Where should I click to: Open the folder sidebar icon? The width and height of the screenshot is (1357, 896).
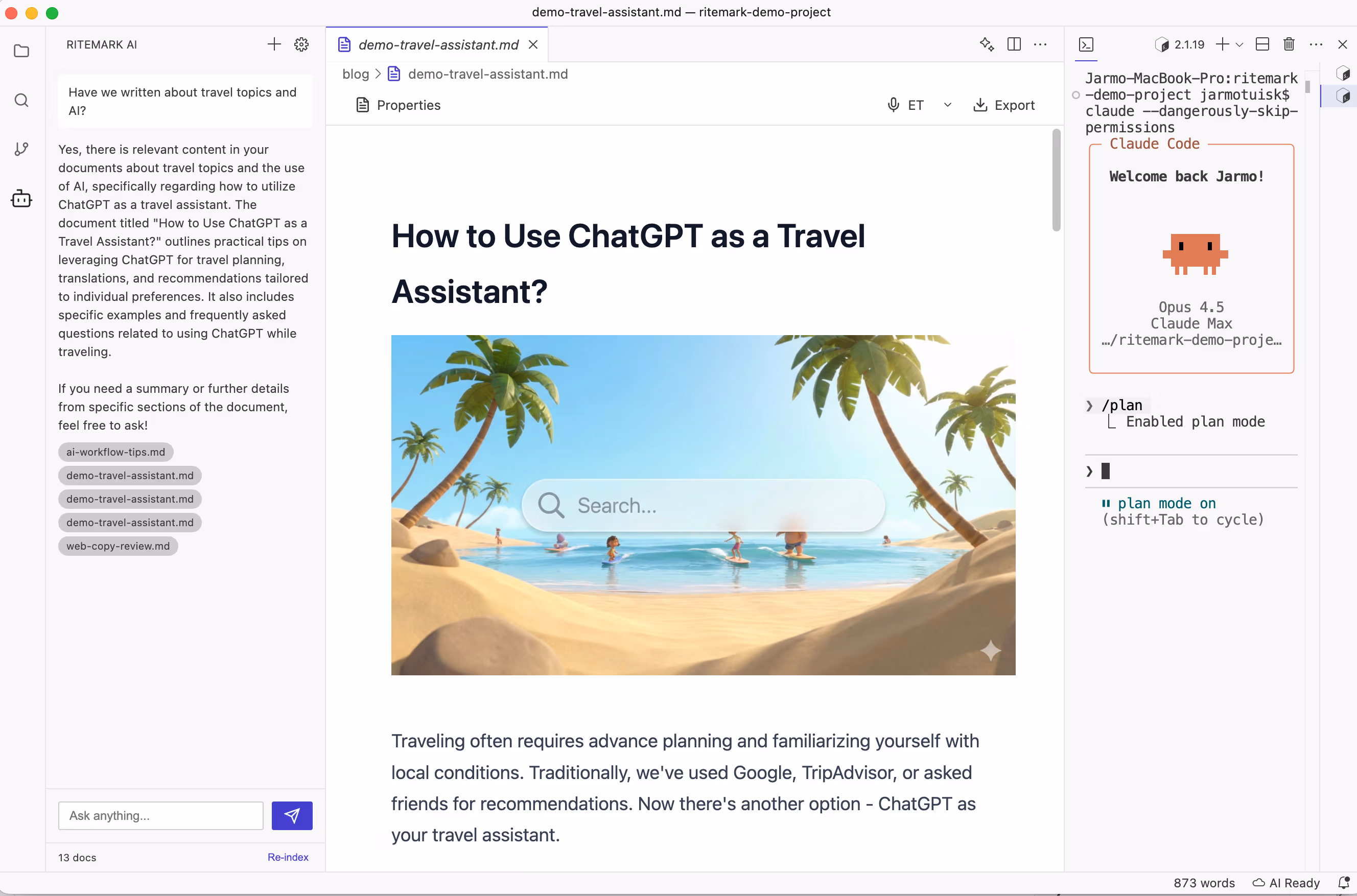pyautogui.click(x=21, y=52)
